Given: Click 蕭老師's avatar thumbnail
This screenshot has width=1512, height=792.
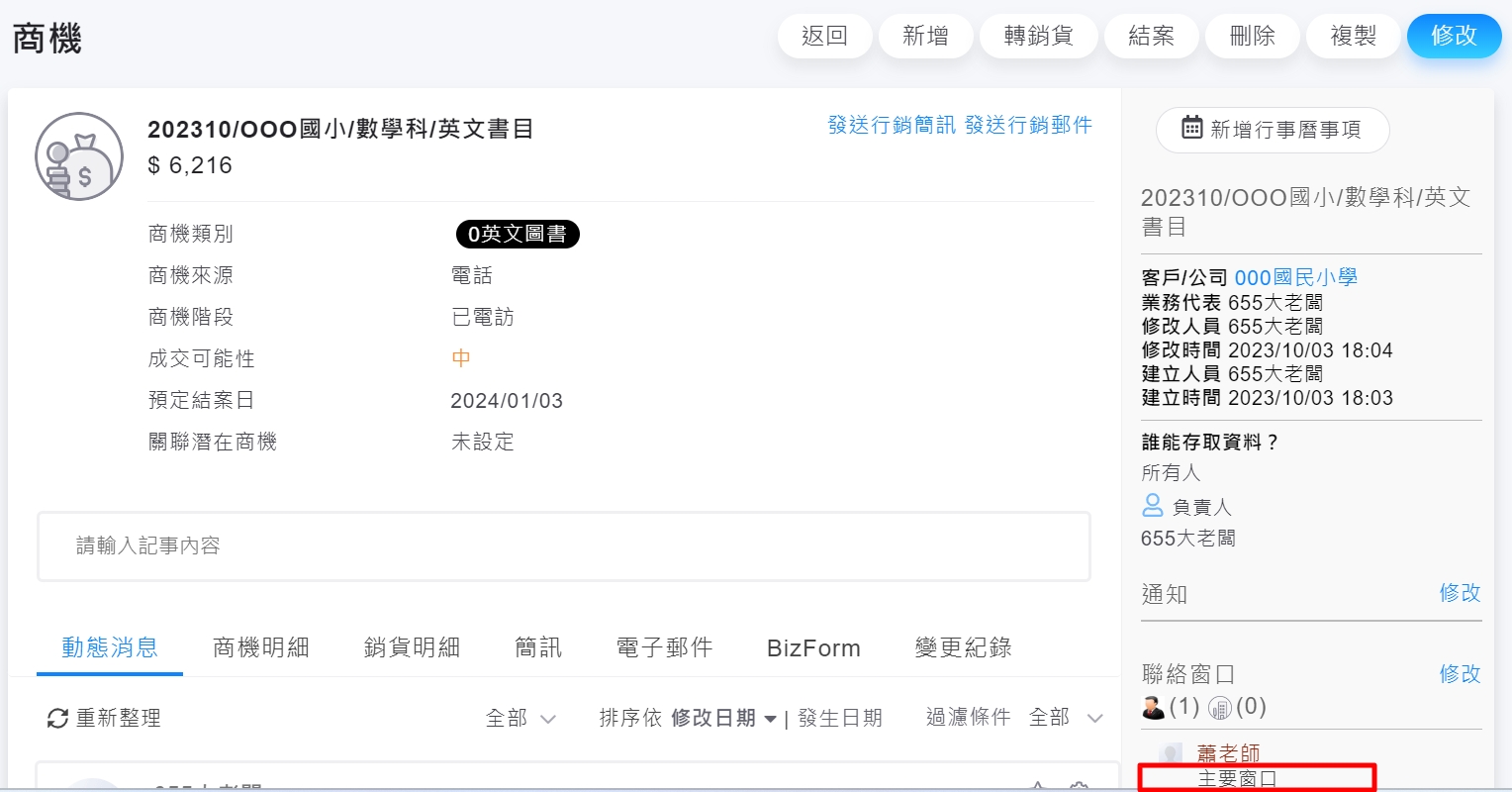Looking at the screenshot, I should 1172,753.
